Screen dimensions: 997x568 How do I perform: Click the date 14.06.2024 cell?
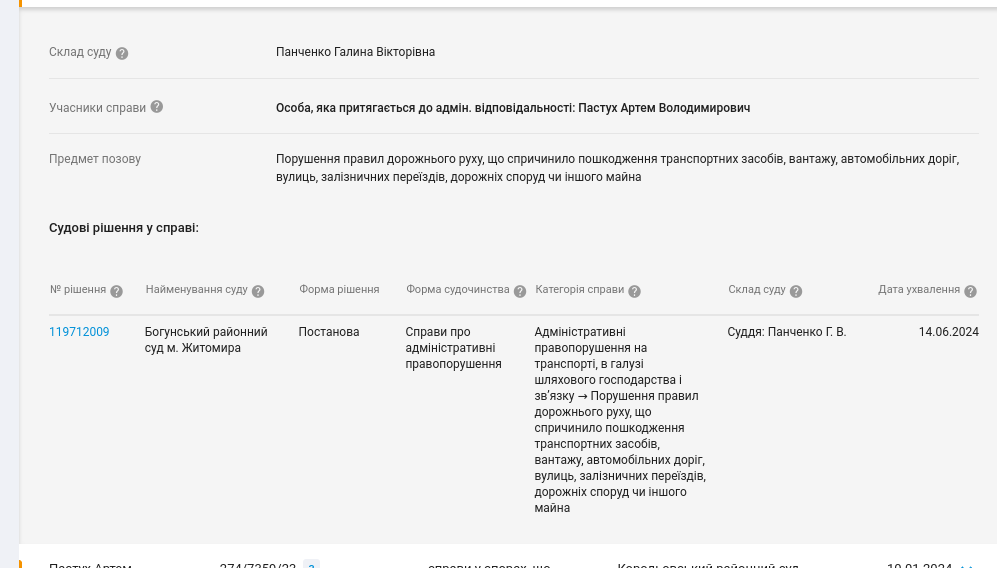pos(948,332)
